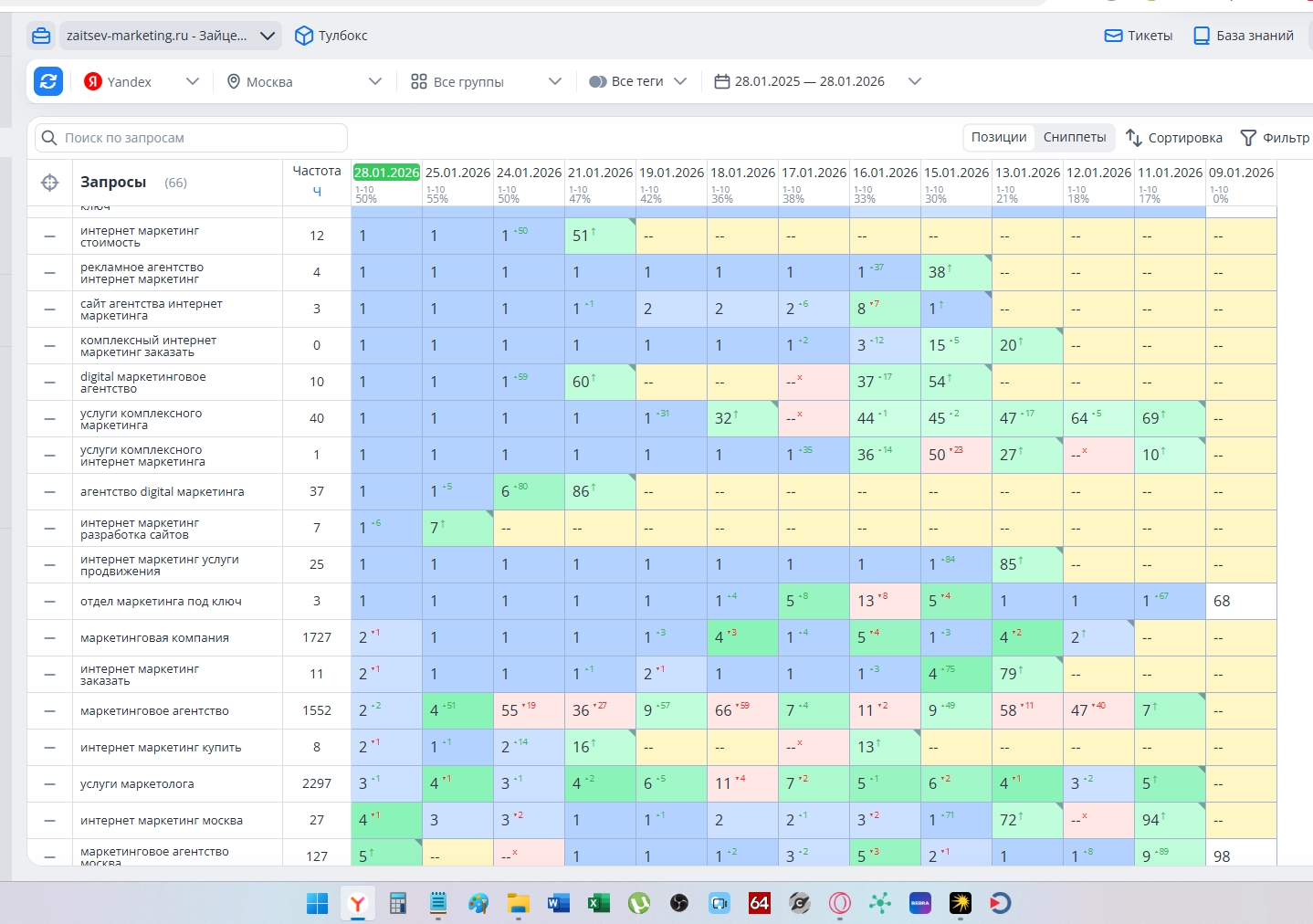Viewport: 1313px width, 924px height.
Task: Click the calendar icon by date range
Action: point(721,81)
